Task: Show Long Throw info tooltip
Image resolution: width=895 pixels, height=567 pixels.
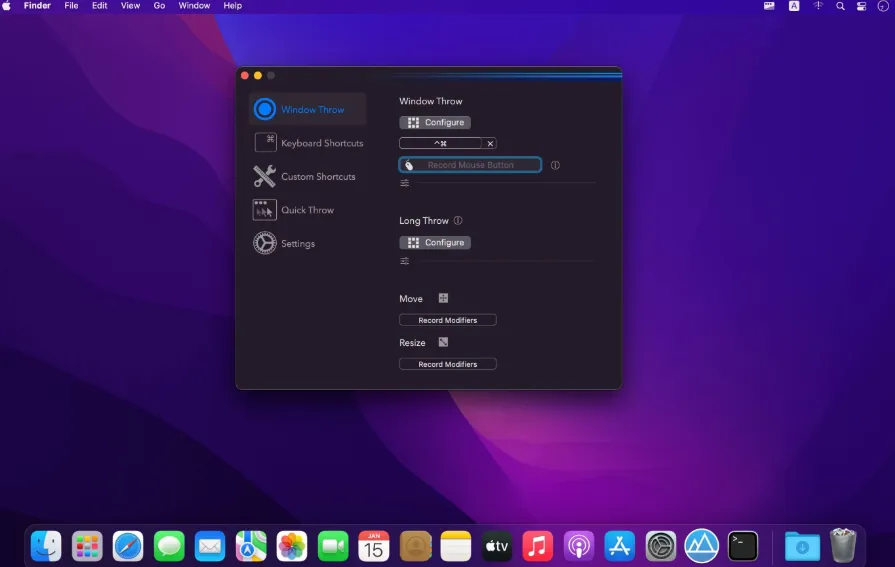Action: point(458,220)
